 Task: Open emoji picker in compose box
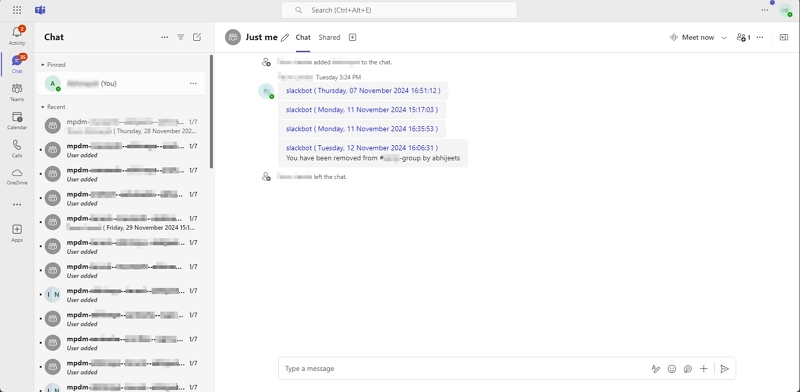(x=672, y=369)
